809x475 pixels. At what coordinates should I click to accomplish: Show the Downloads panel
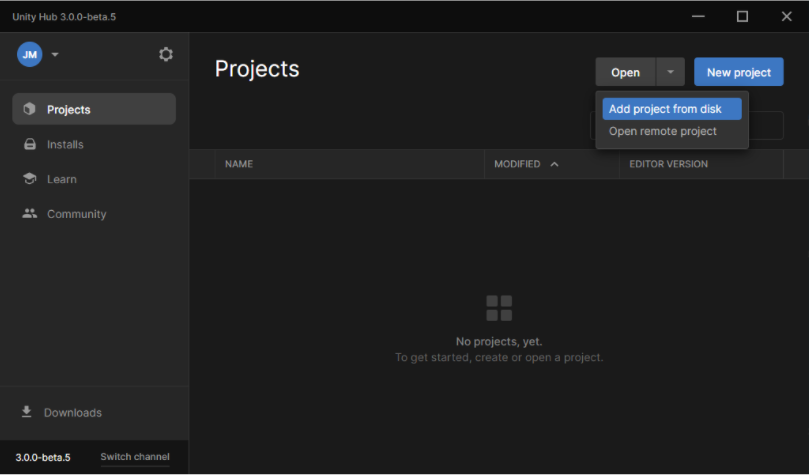72,412
